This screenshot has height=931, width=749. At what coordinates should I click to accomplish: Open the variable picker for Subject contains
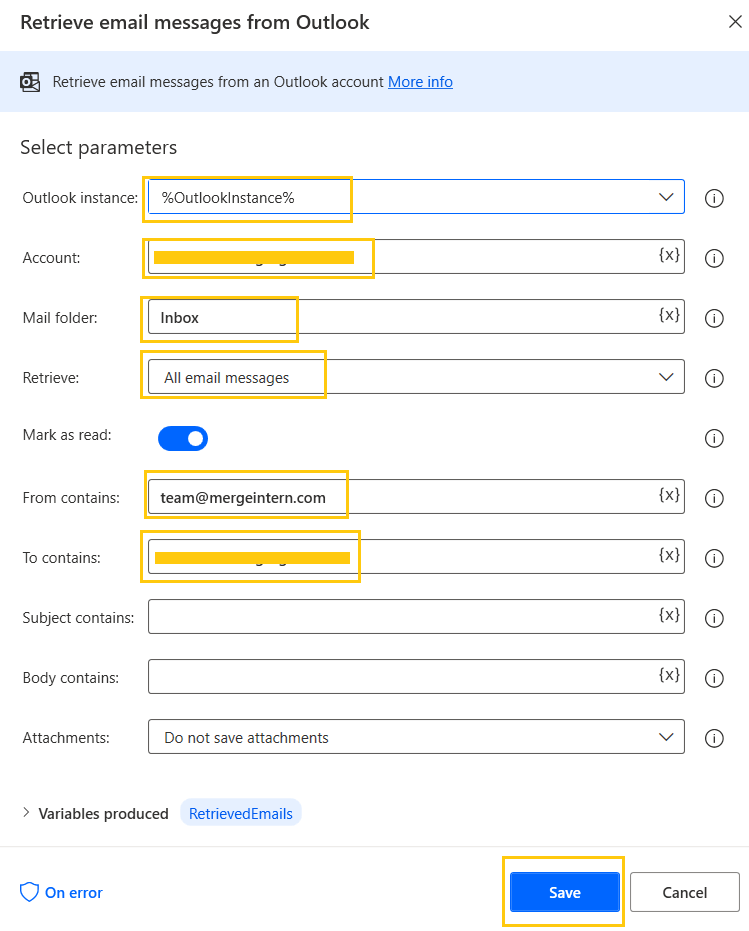coord(669,616)
